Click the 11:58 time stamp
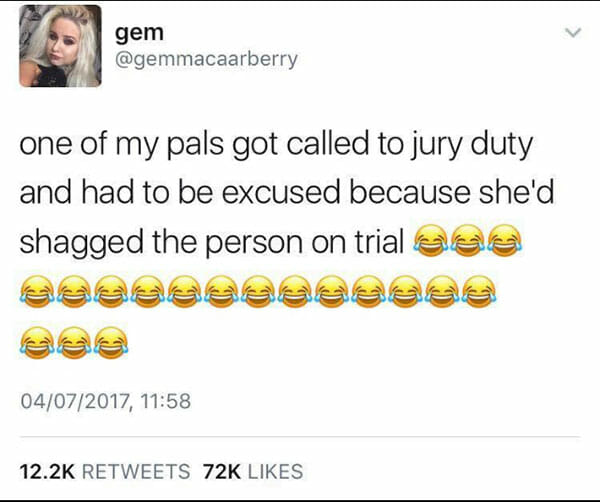600x502 pixels. (x=165, y=401)
